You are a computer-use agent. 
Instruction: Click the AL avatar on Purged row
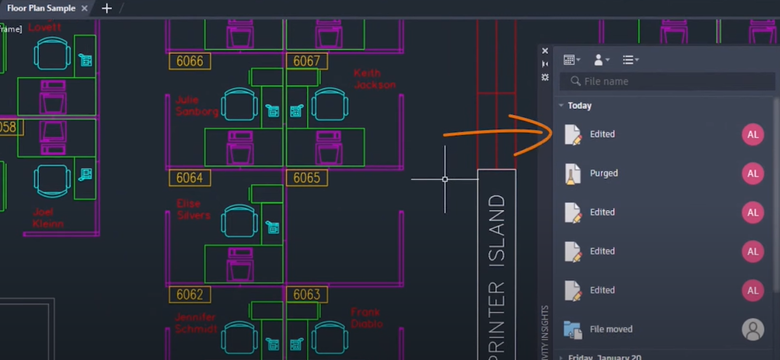click(x=753, y=174)
